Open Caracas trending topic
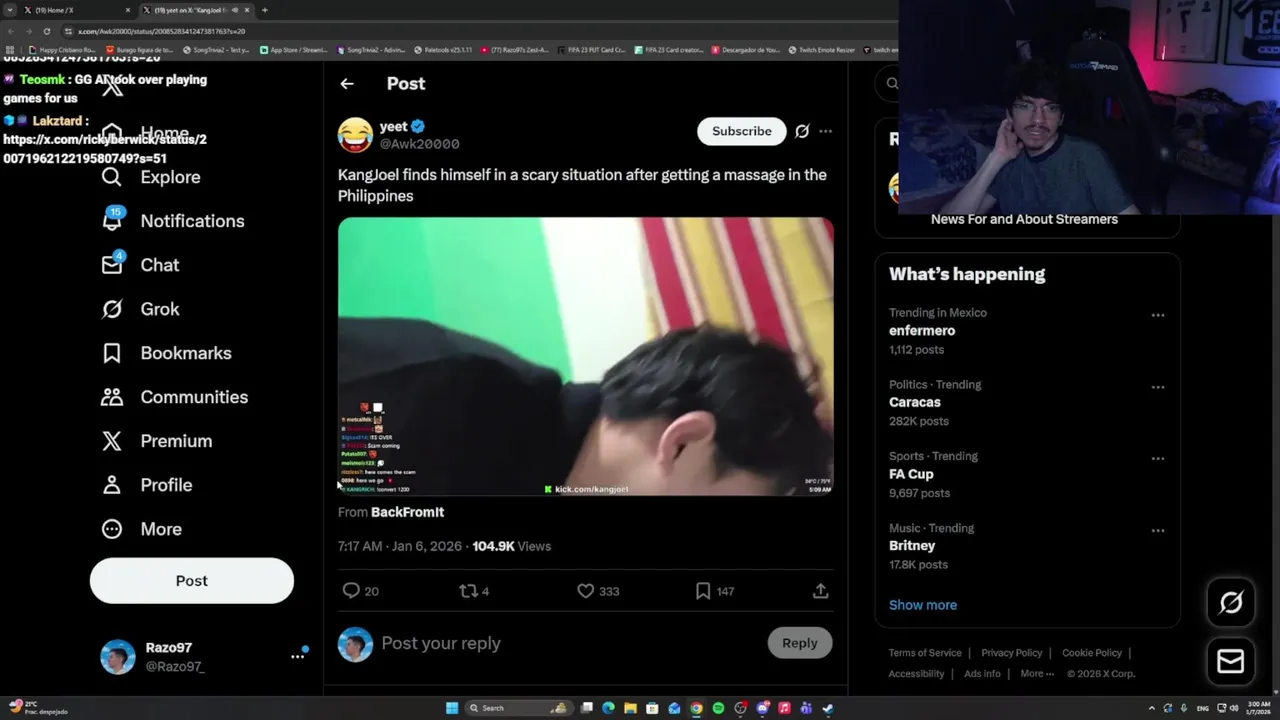The width and height of the screenshot is (1280, 720). click(x=915, y=402)
